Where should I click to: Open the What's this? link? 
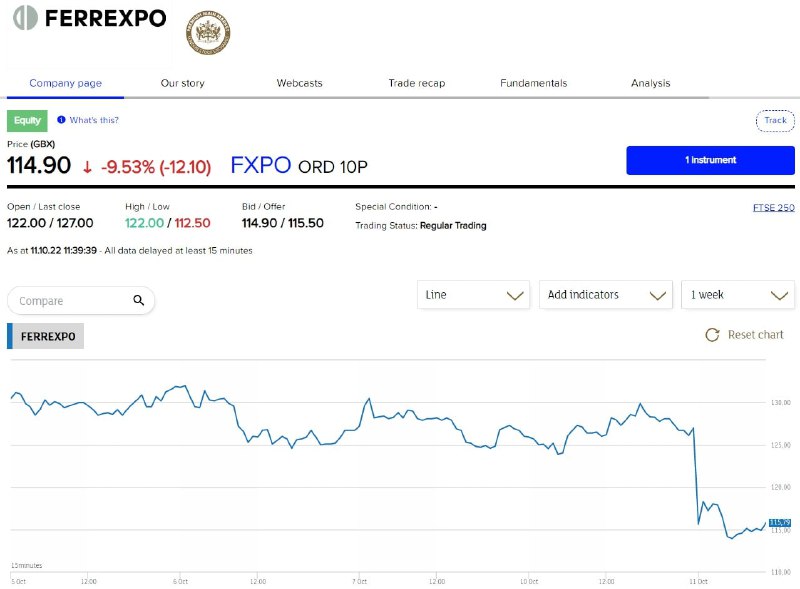94,120
